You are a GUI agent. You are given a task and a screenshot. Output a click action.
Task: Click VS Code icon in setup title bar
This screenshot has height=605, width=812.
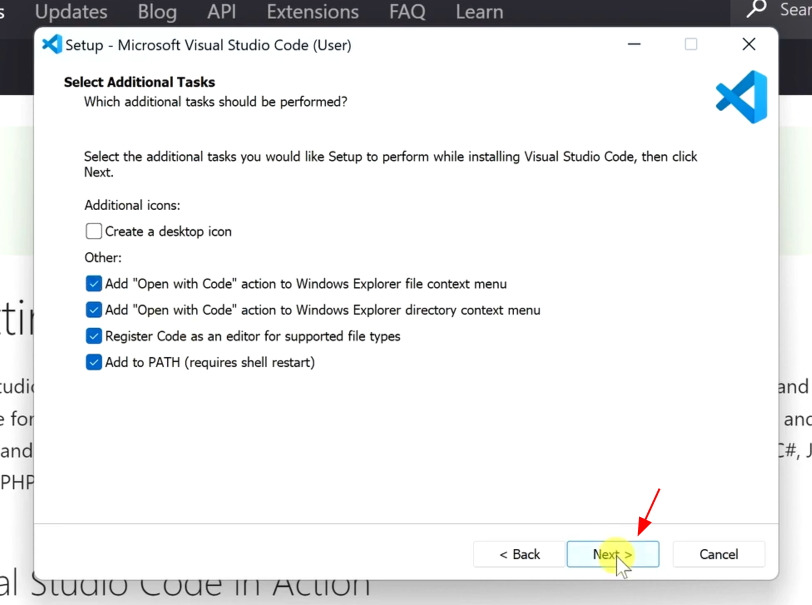tap(52, 45)
